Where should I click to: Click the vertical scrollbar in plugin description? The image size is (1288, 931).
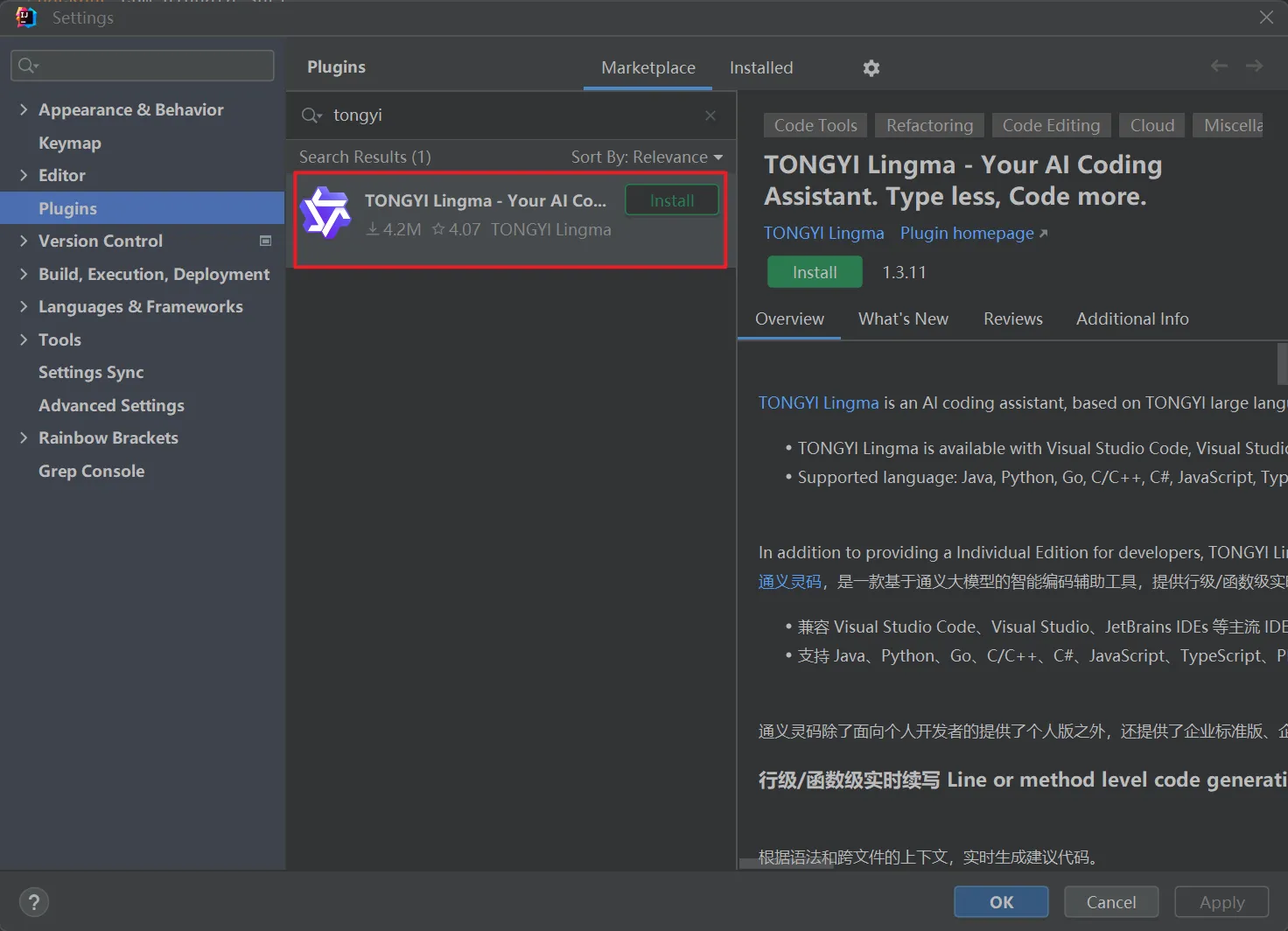pyautogui.click(x=1282, y=364)
